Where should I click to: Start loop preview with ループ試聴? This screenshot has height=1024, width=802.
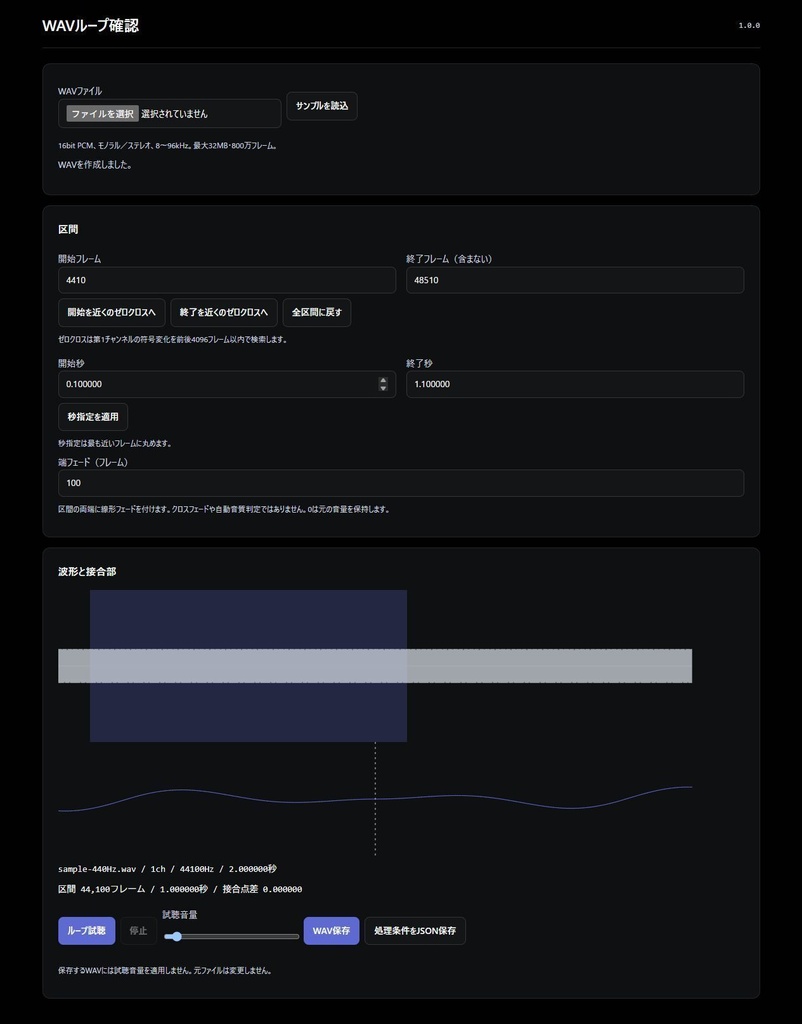[x=87, y=931]
